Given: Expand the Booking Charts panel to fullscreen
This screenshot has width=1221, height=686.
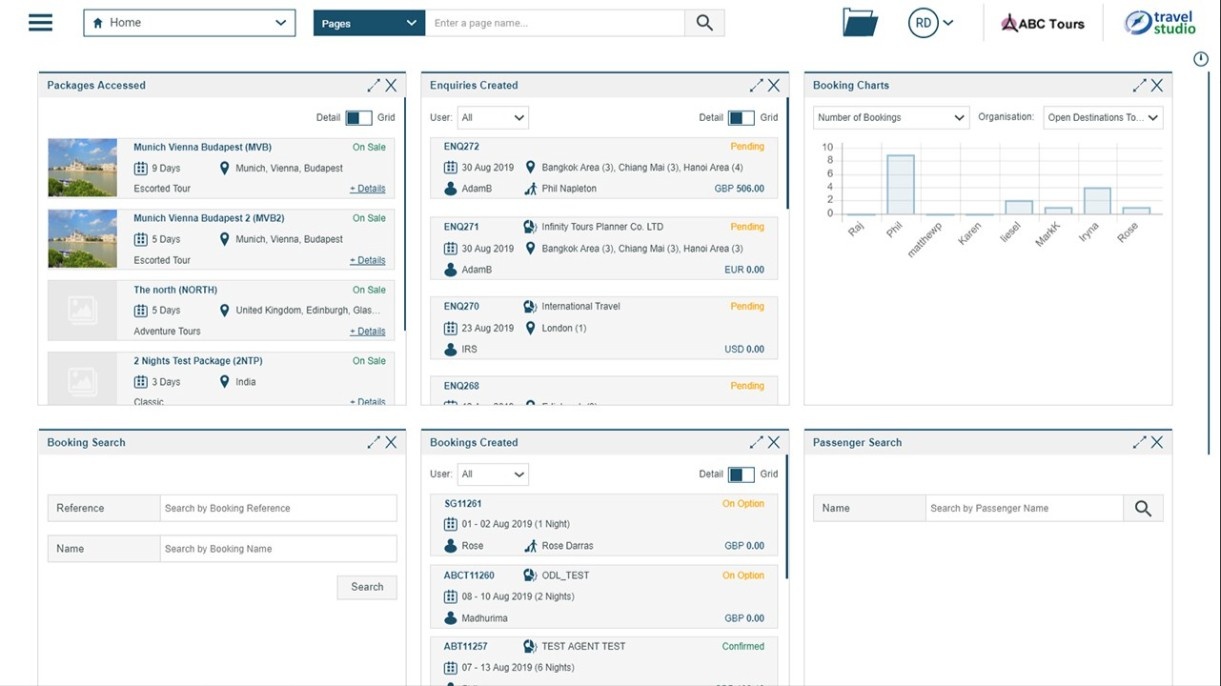Looking at the screenshot, I should pos(1139,86).
